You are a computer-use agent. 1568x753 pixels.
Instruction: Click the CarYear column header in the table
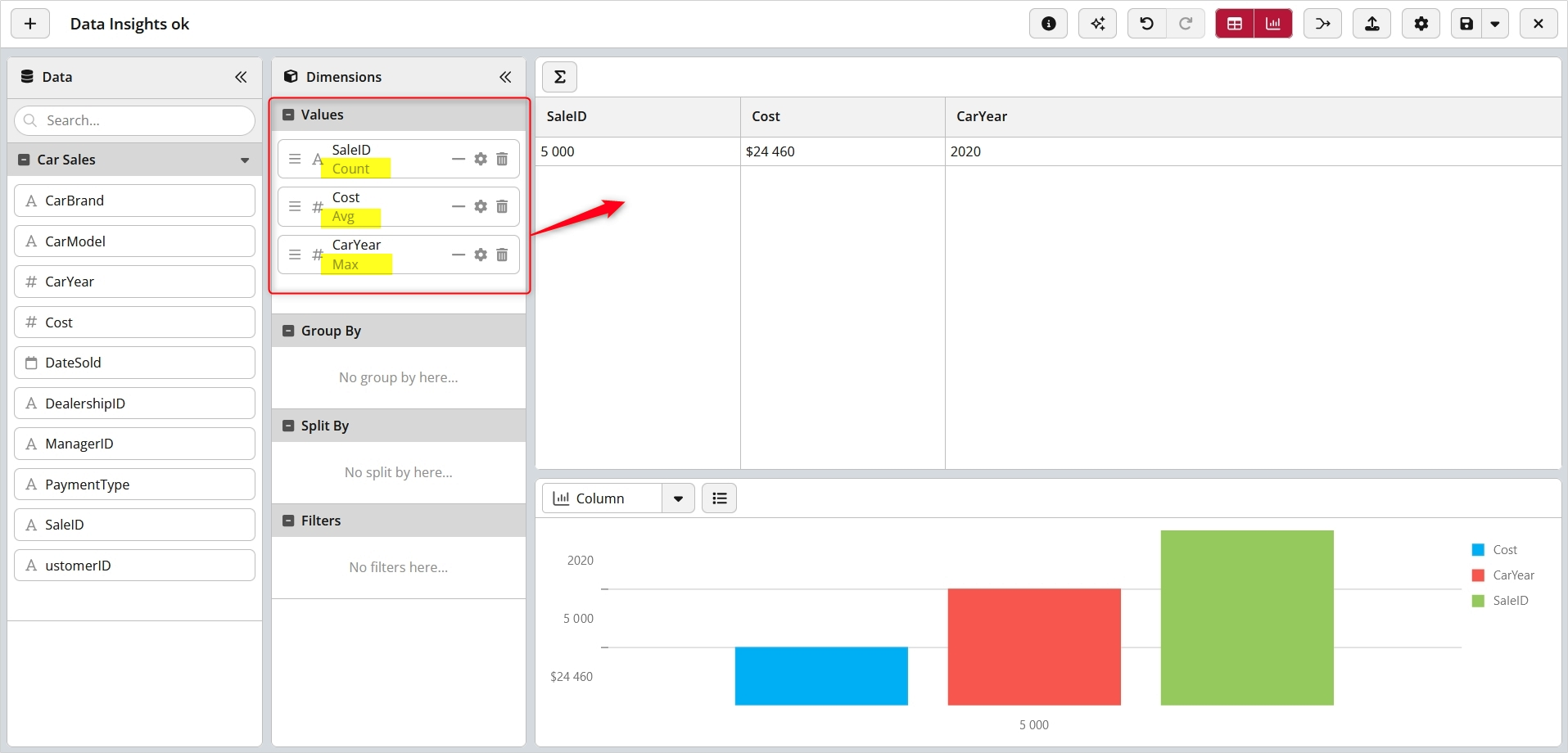1253,116
